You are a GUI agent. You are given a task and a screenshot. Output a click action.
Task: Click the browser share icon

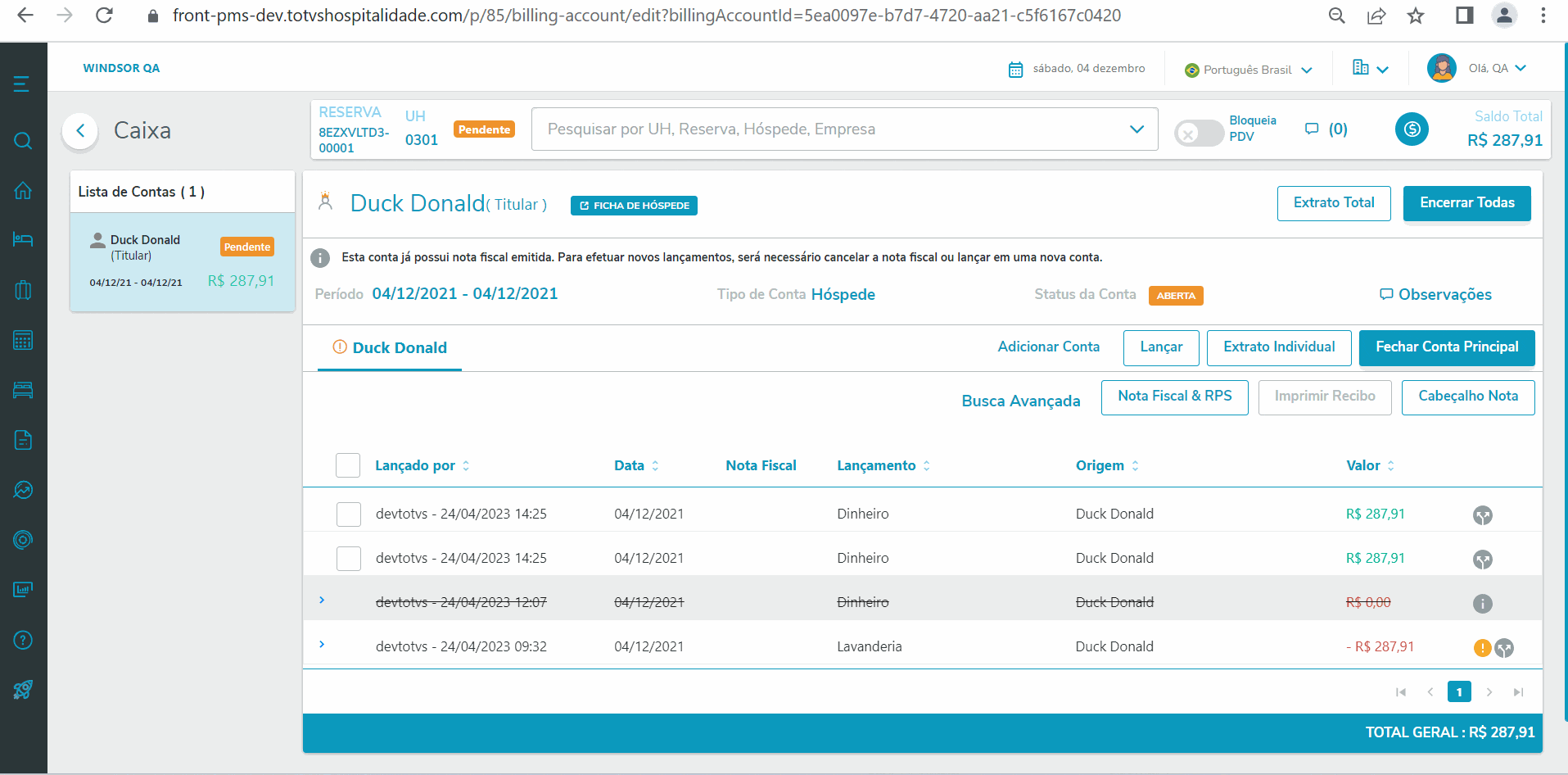(x=1376, y=16)
